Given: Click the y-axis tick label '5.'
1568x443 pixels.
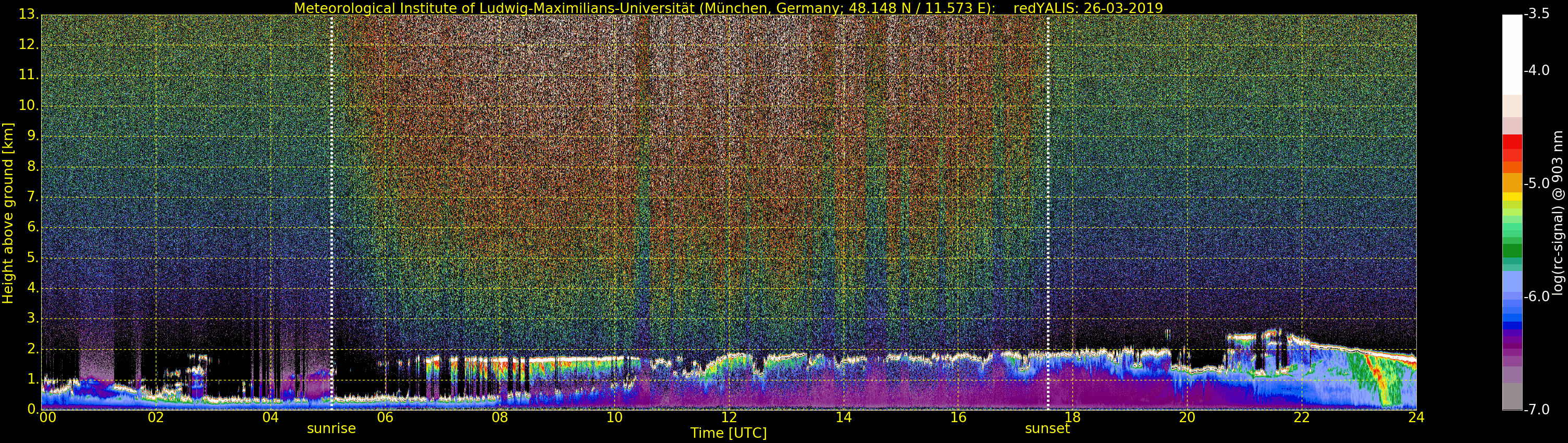Looking at the screenshot, I should (x=33, y=257).
